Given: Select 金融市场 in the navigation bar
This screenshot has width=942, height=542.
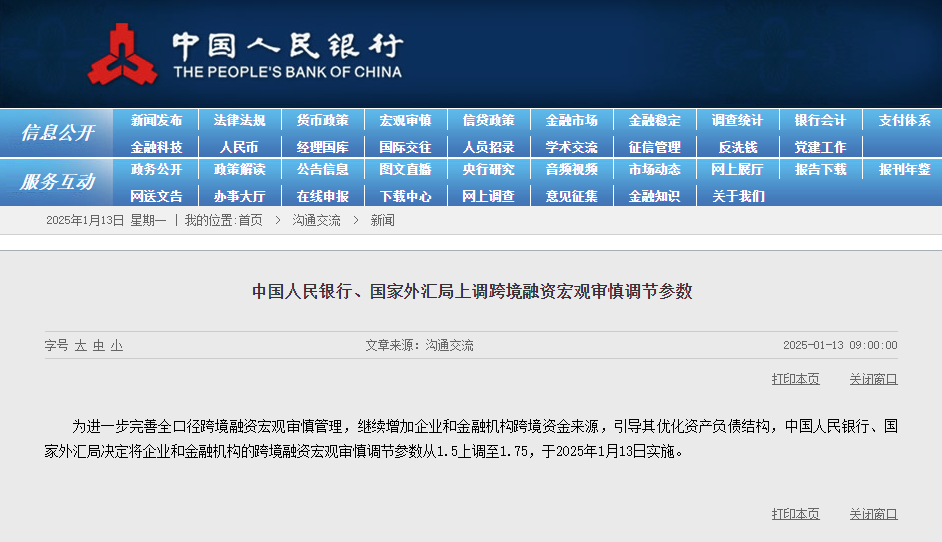Looking at the screenshot, I should pos(571,120).
